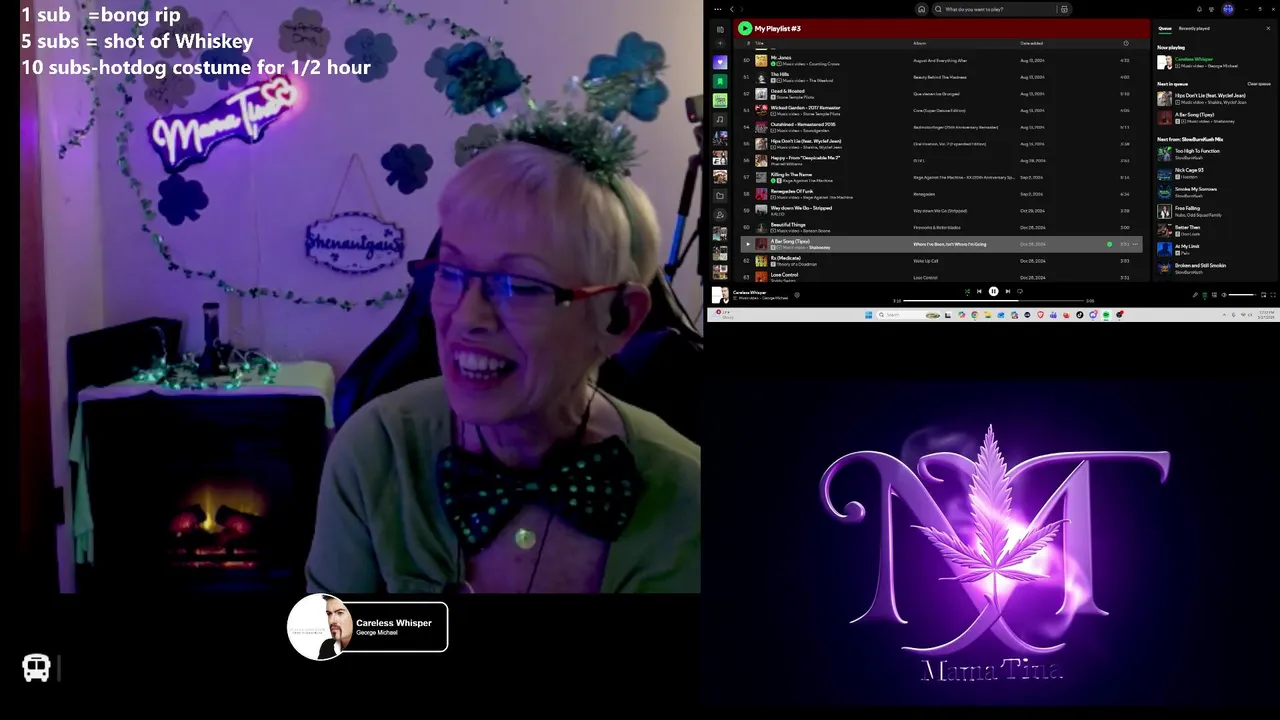Viewport: 1280px width, 720px height.
Task: Seek on the song progress bar
Action: pyautogui.click(x=995, y=301)
